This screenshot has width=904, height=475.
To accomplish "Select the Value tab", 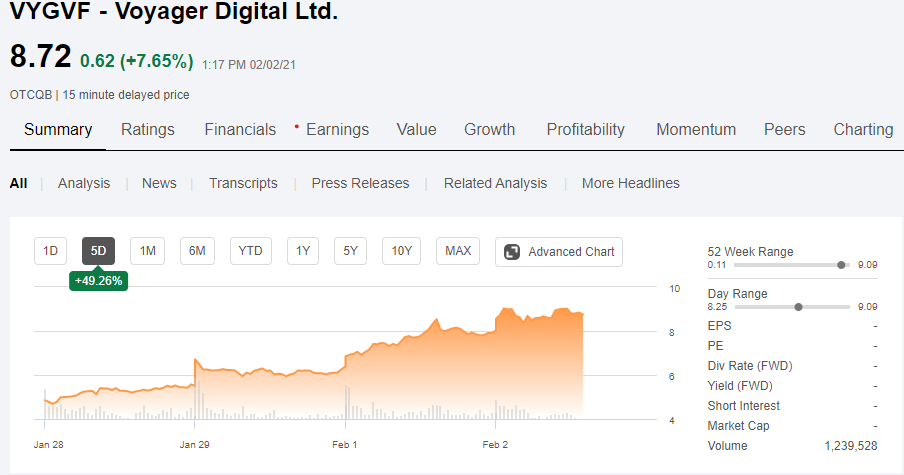I will (416, 130).
